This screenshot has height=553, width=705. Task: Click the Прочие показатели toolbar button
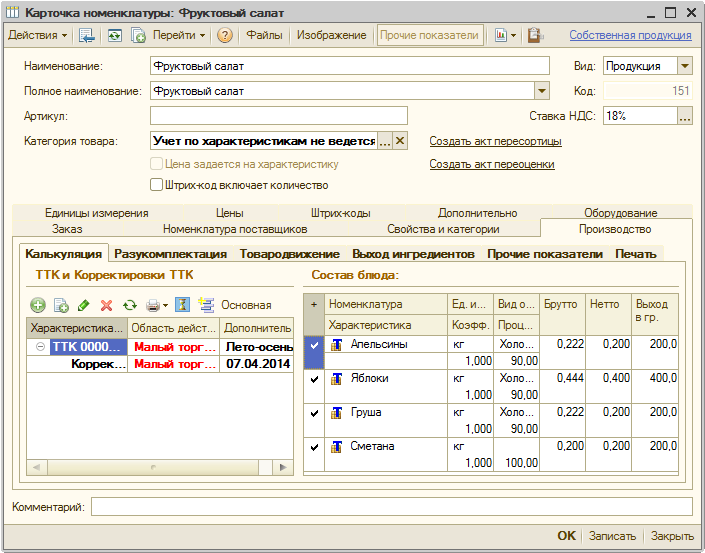[x=429, y=35]
